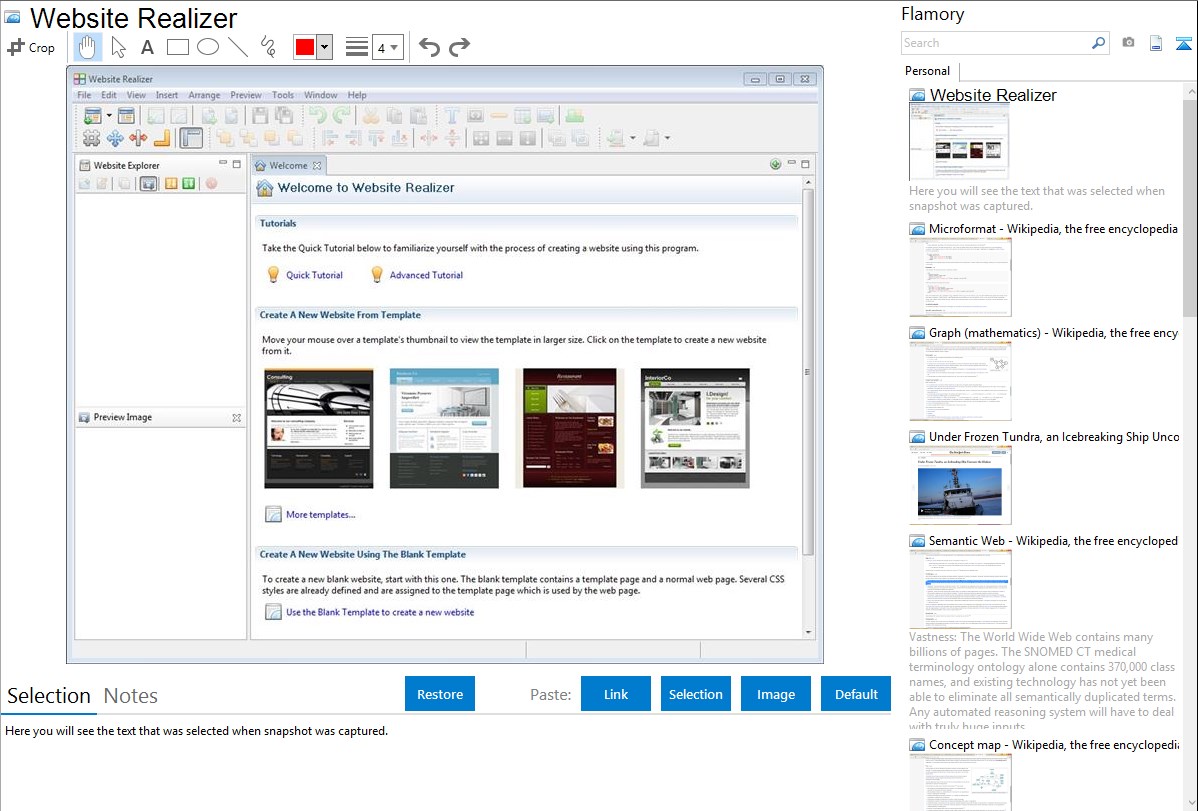The height and width of the screenshot is (811, 1198).
Task: Click the orange icon in Website Explorer toolbar
Action: (x=171, y=183)
